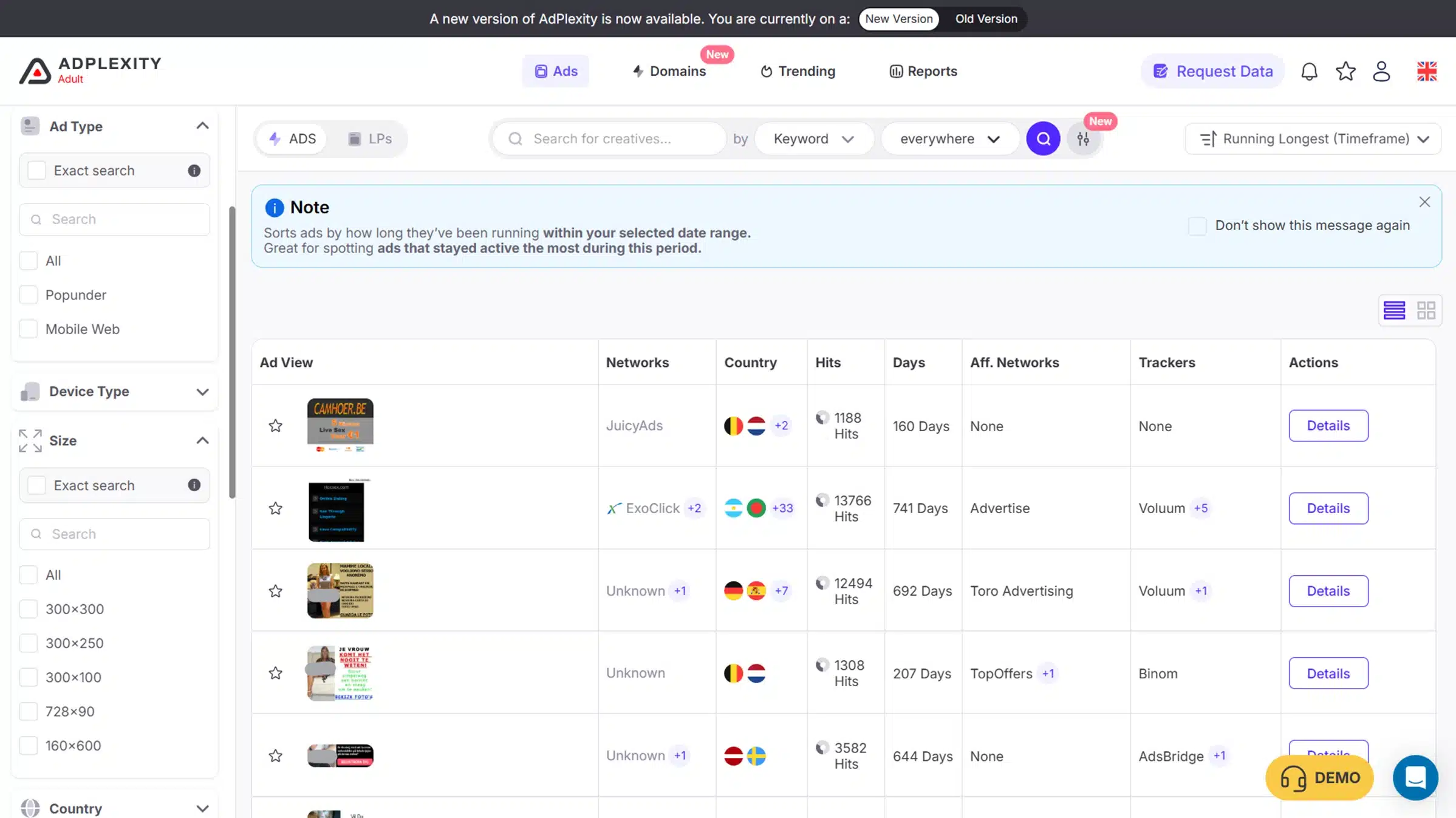This screenshot has width=1456, height=818.
Task: Show info for Ad Type exact search
Action: 194,171
